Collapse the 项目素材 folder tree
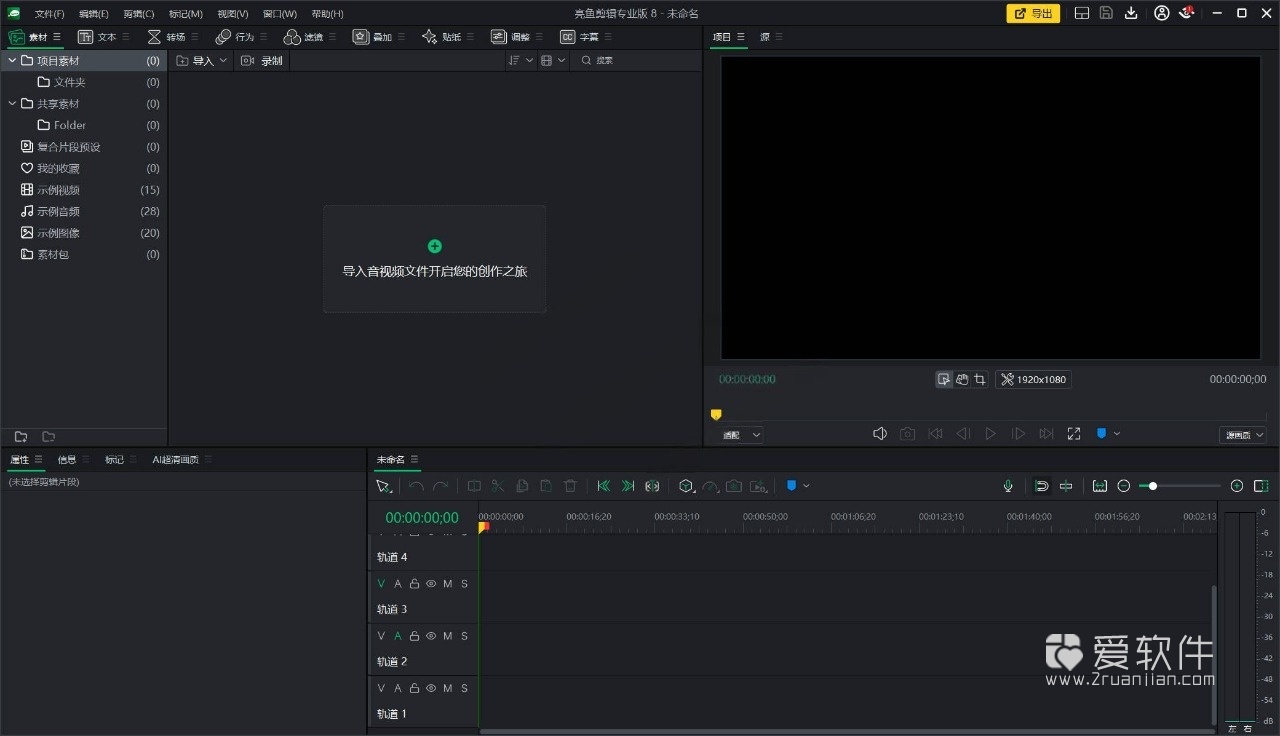 click(12, 60)
